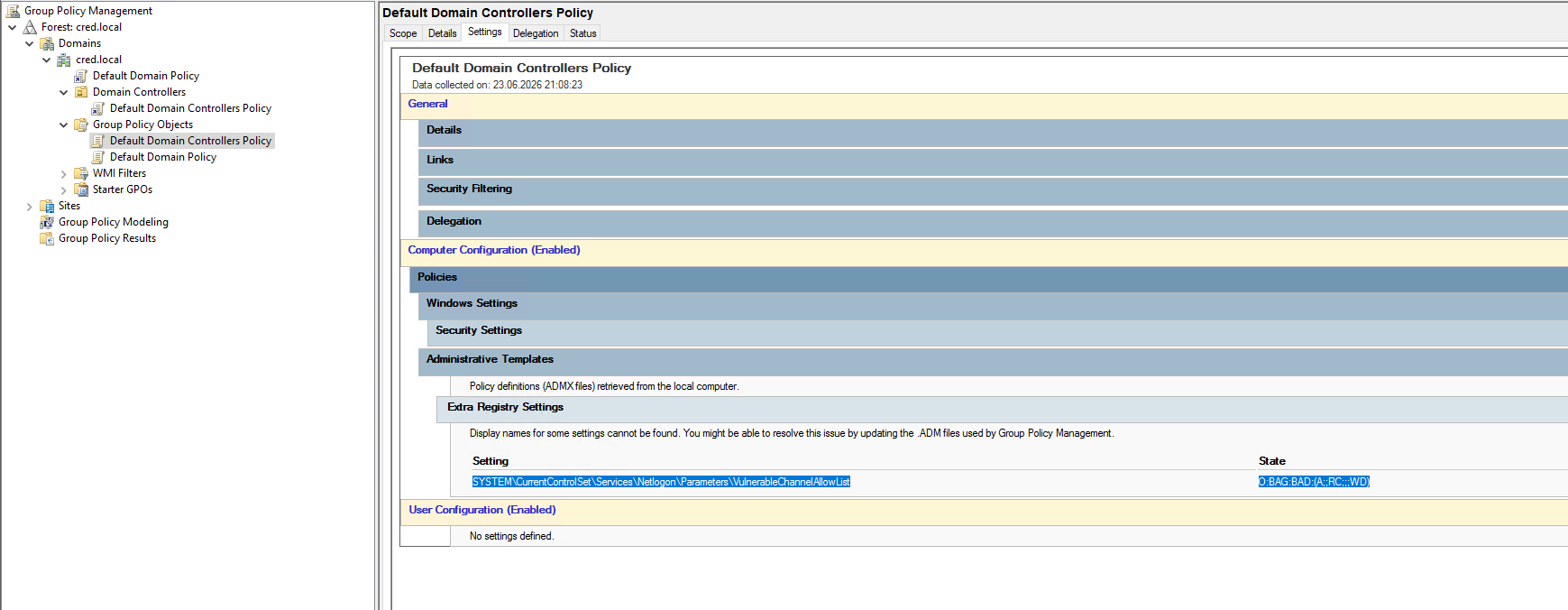Select the Group Policy Modeling node
Image resolution: width=1568 pixels, height=610 pixels.
coord(114,222)
